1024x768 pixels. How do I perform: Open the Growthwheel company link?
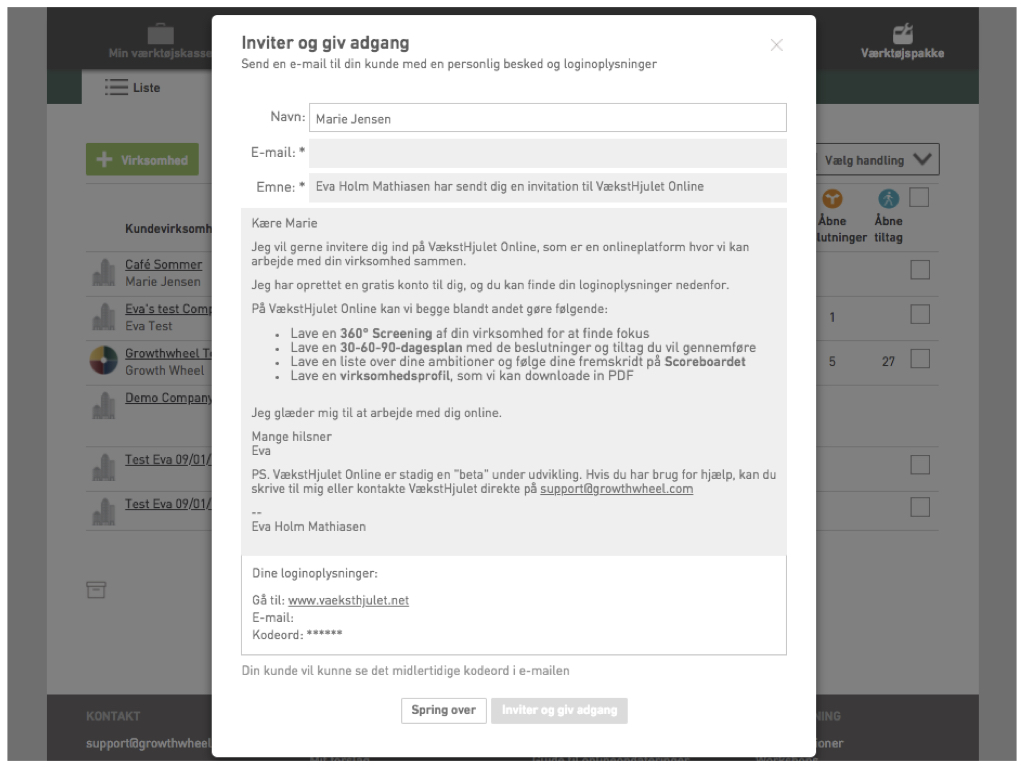[168, 353]
